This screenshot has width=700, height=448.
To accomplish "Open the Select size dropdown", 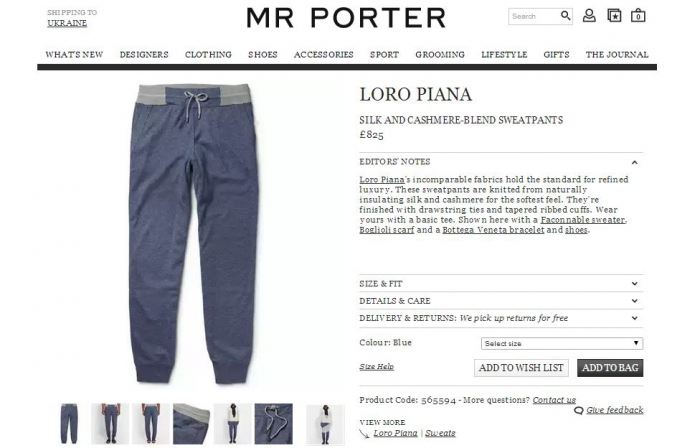I will click(562, 343).
